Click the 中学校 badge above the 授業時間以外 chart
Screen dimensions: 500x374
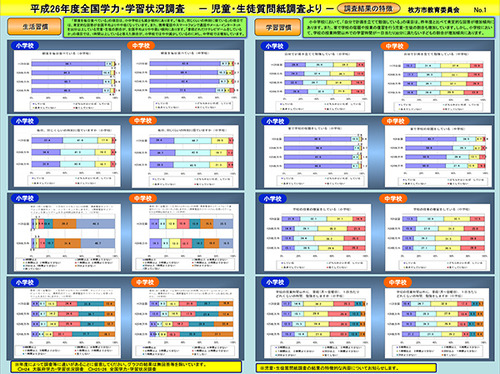398,282
